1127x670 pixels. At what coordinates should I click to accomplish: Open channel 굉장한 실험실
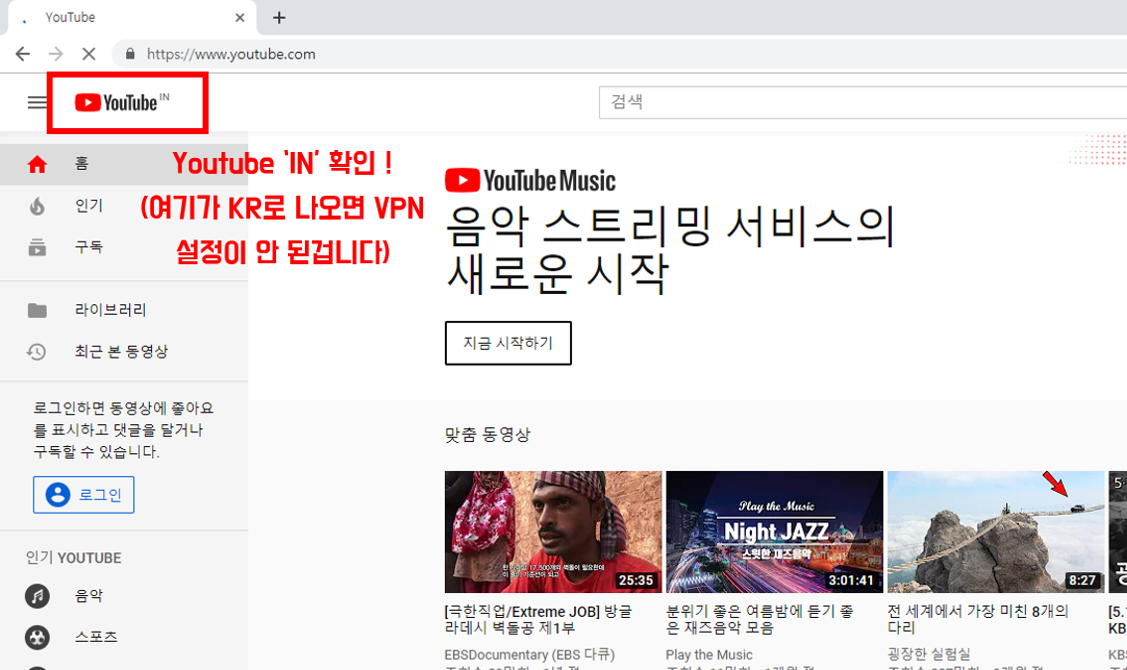pyautogui.click(x=929, y=655)
